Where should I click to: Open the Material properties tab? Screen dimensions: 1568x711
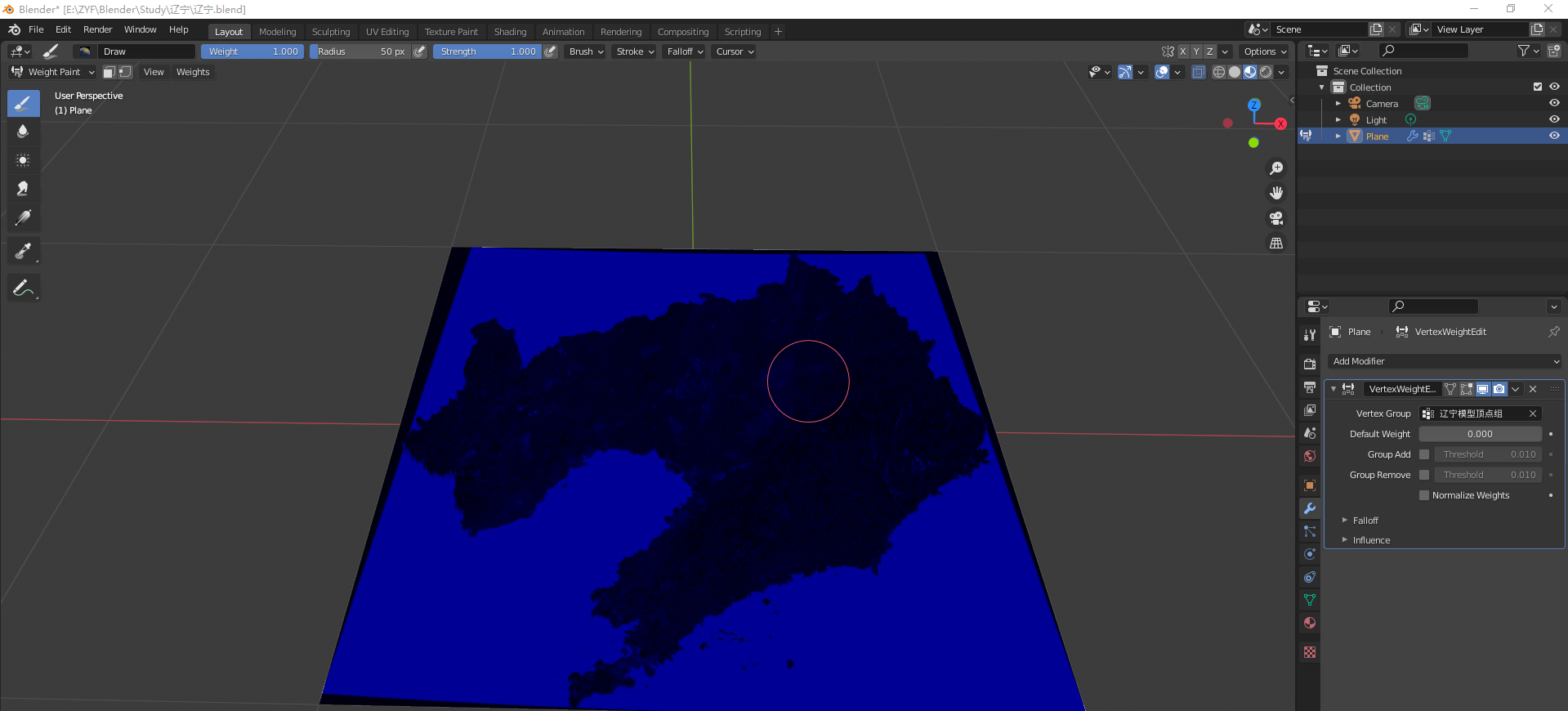click(1310, 622)
